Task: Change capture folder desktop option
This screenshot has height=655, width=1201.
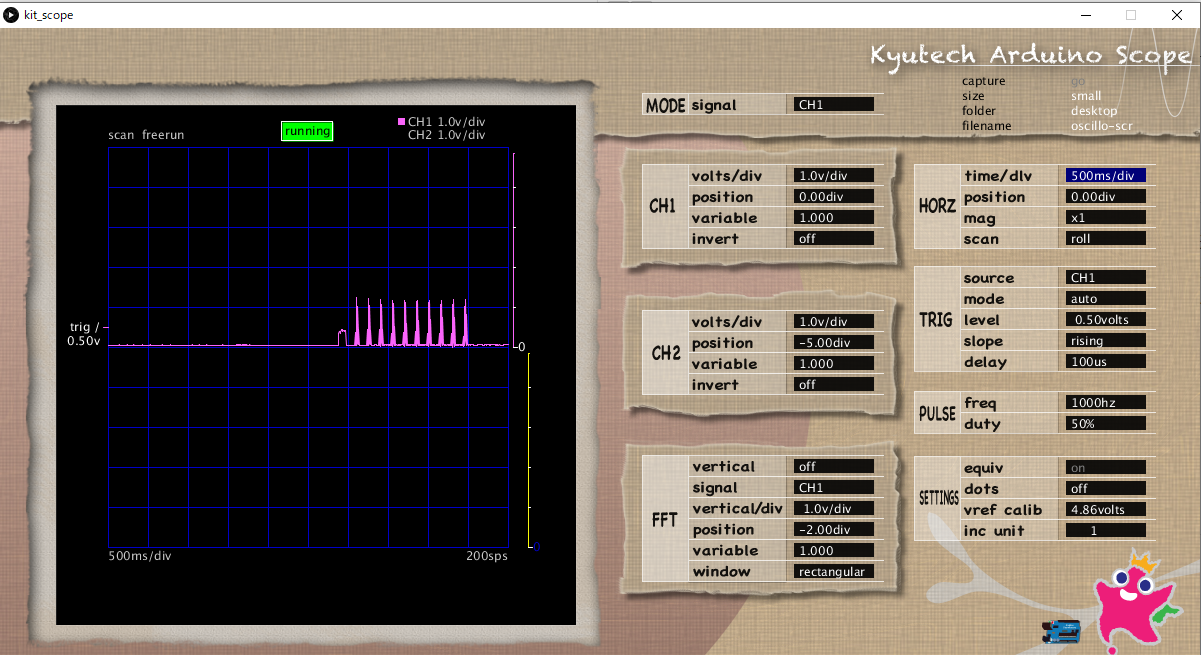Action: click(1094, 111)
